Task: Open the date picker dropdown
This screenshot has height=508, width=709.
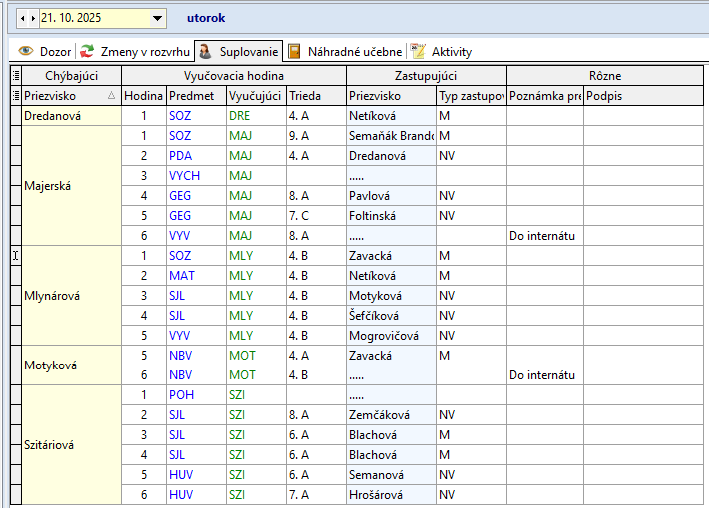Action: [157, 18]
